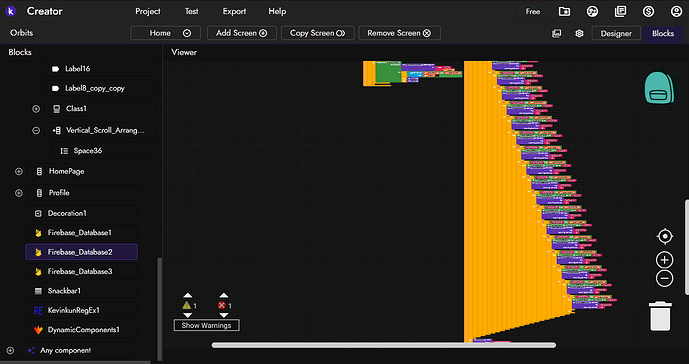This screenshot has height=364, width=689.
Task: Open the Home screen dropdown
Action: coord(165,33)
